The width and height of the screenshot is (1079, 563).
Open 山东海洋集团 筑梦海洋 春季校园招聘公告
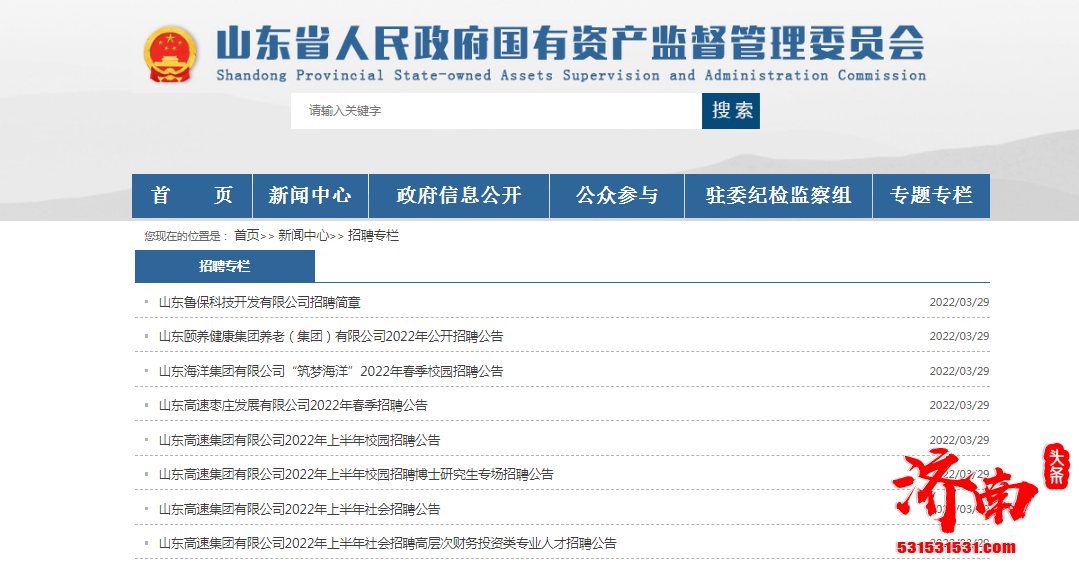[331, 371]
